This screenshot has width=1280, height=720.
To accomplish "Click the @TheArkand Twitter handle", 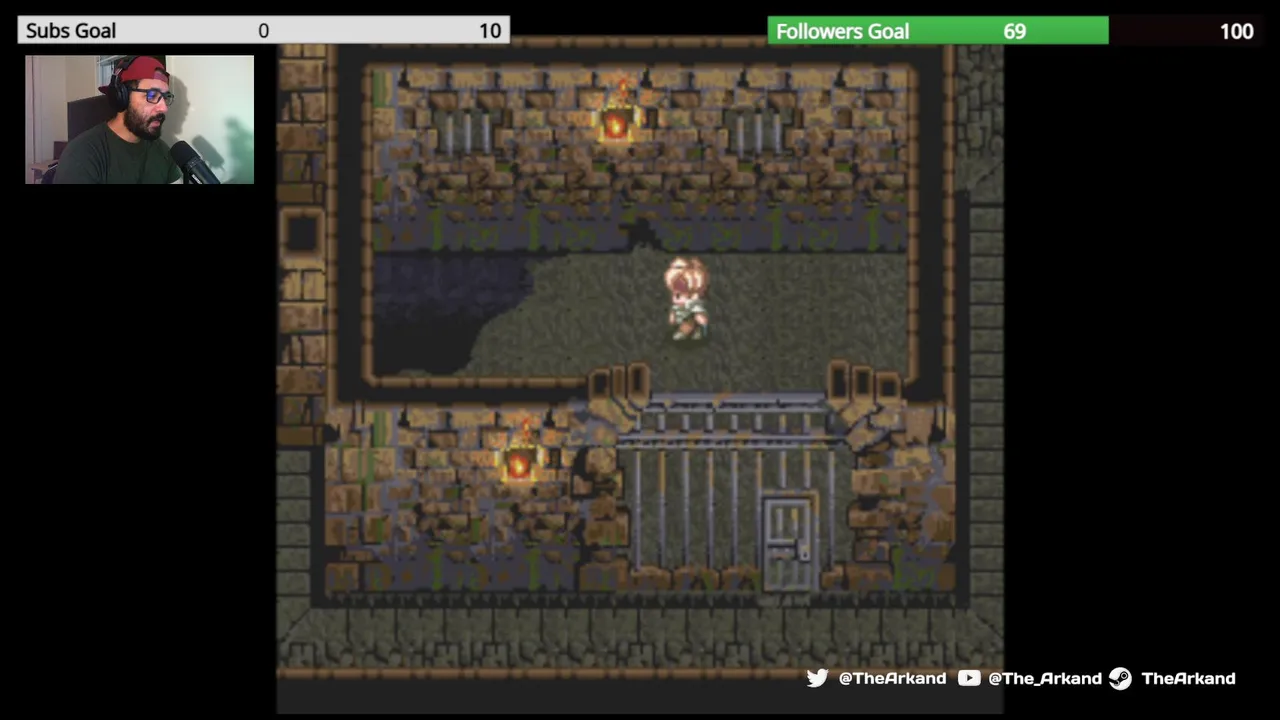I will (x=892, y=678).
